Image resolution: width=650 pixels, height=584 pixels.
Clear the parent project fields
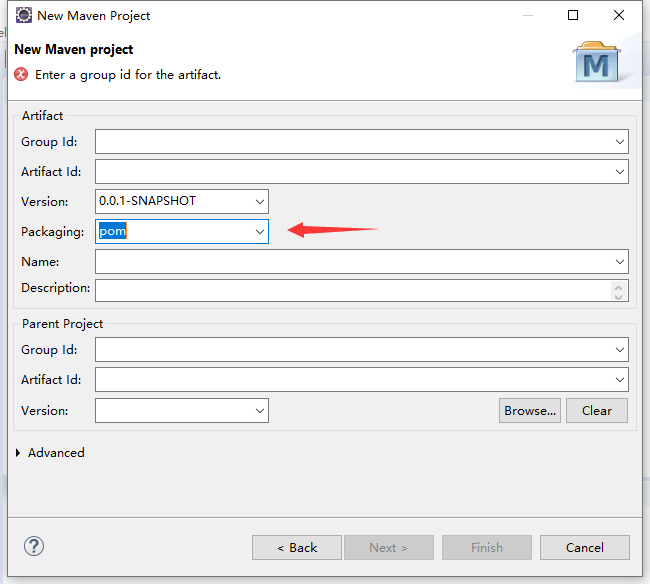point(597,411)
